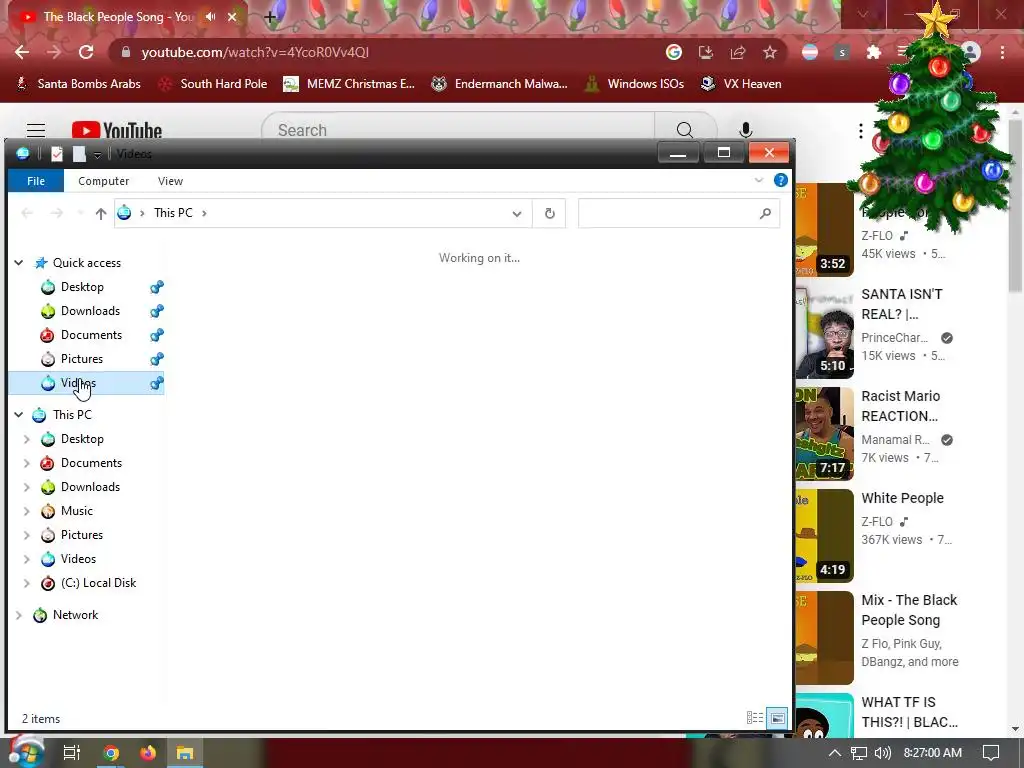
Task: Click the install app icon in address bar
Action: 706,52
